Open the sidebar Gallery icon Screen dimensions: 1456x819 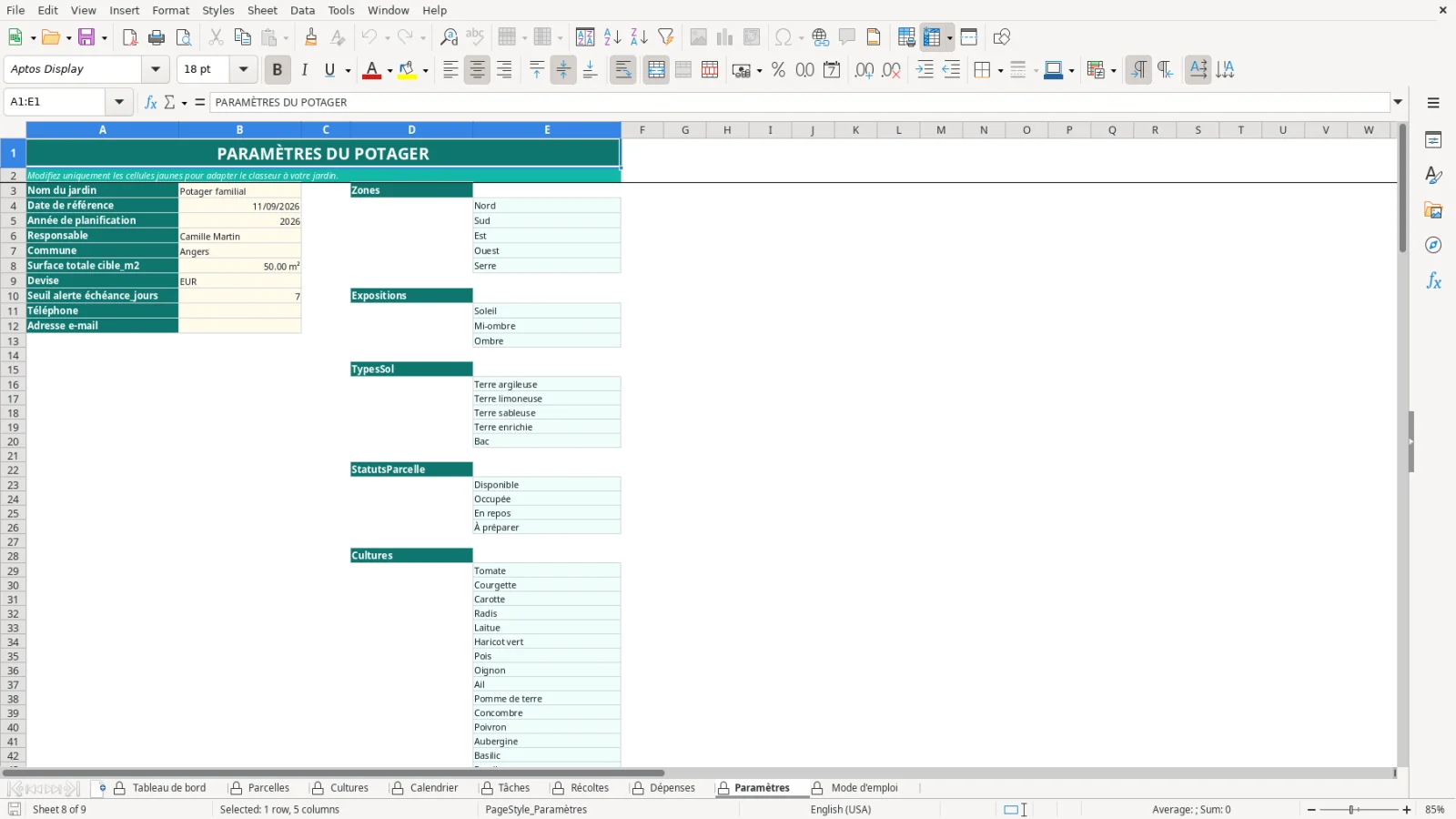[x=1433, y=210]
